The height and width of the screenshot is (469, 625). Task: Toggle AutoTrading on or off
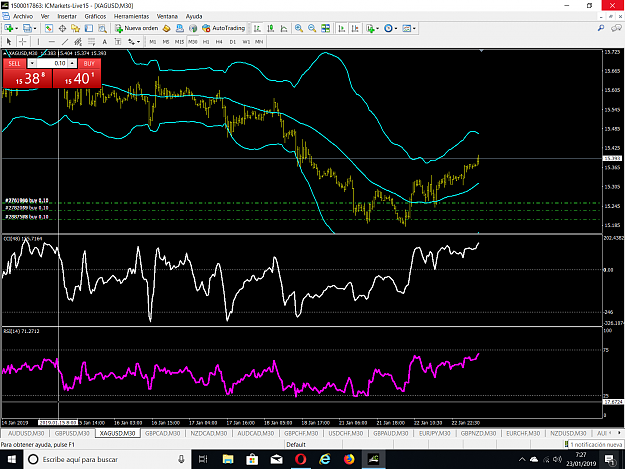[224, 28]
